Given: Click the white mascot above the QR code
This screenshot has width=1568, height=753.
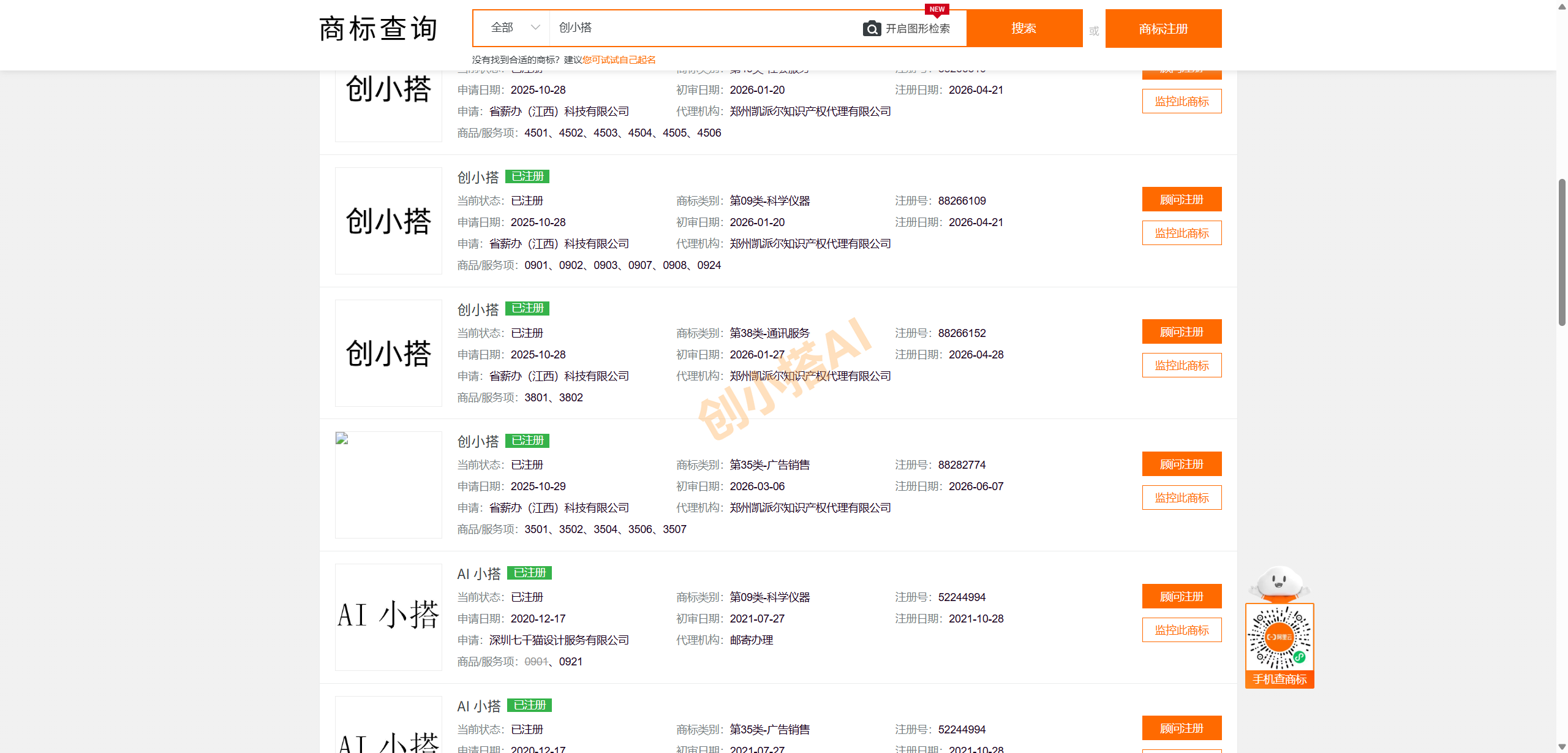Looking at the screenshot, I should coord(1279,583).
